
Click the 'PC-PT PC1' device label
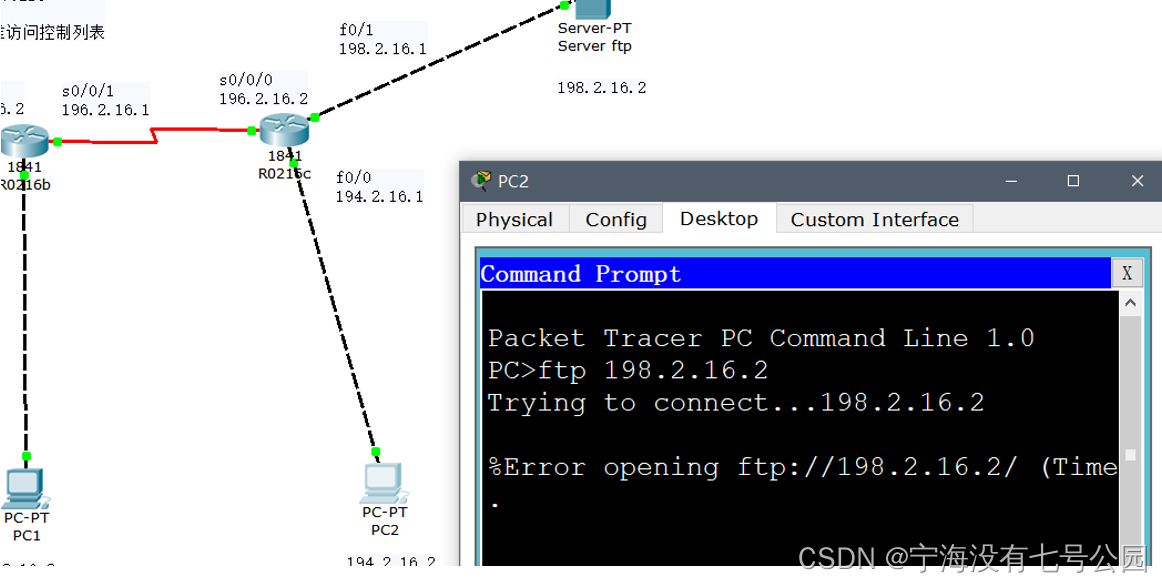click(26, 527)
